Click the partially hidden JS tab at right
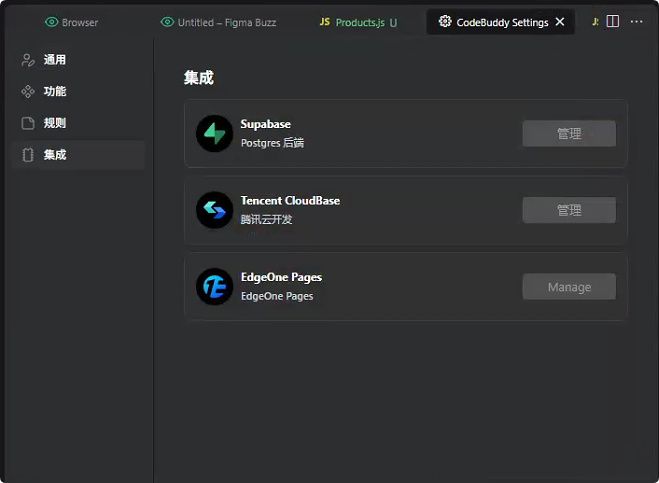Viewport: 659px width, 483px height. [595, 22]
